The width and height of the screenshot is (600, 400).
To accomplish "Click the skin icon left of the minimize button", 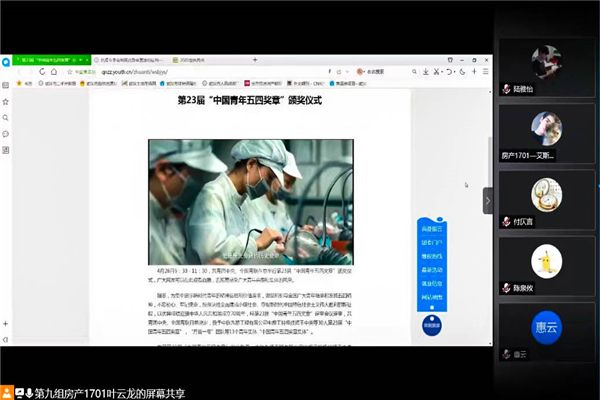I will click(450, 60).
